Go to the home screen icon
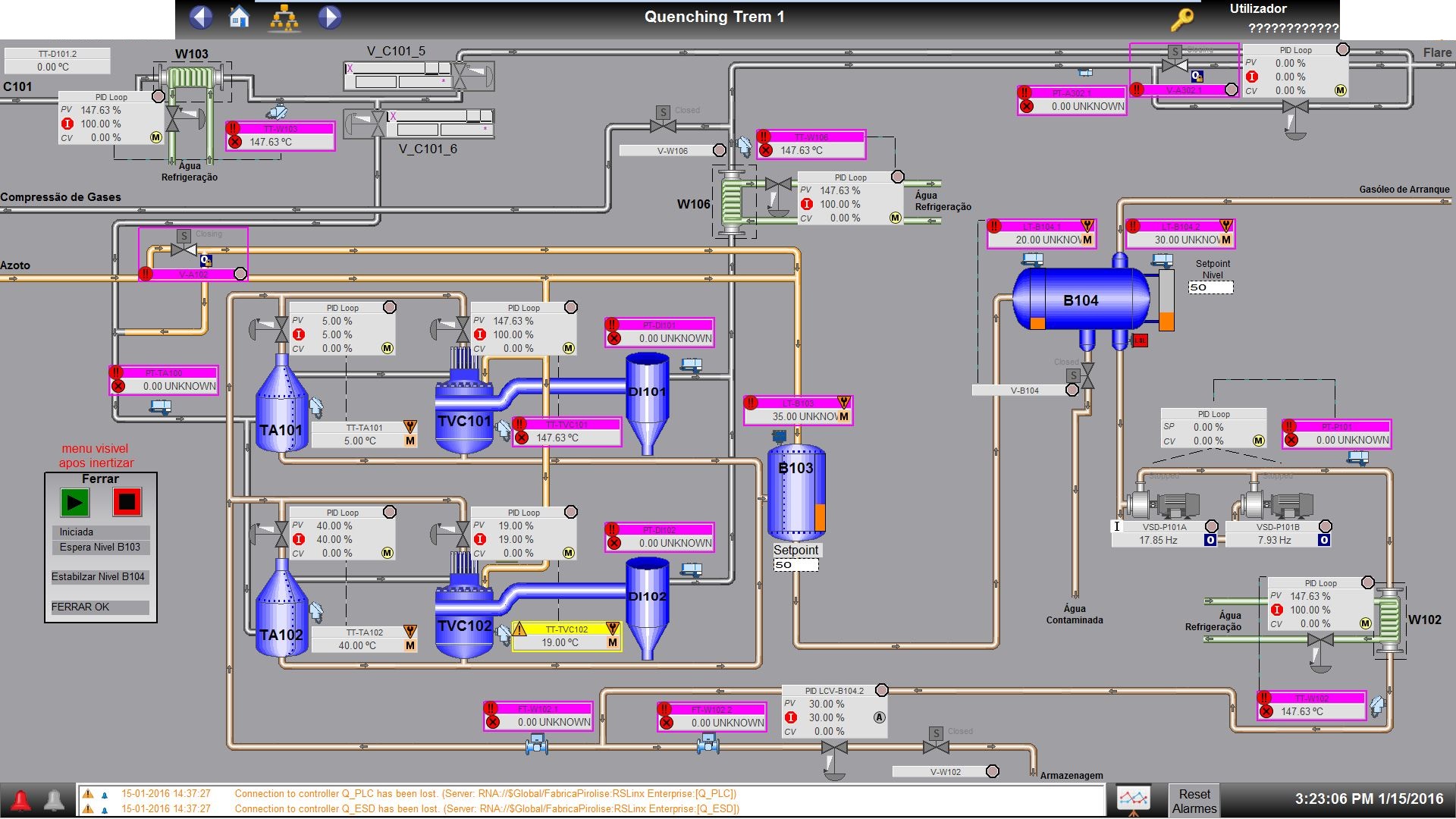The height and width of the screenshot is (819, 1456). (240, 17)
